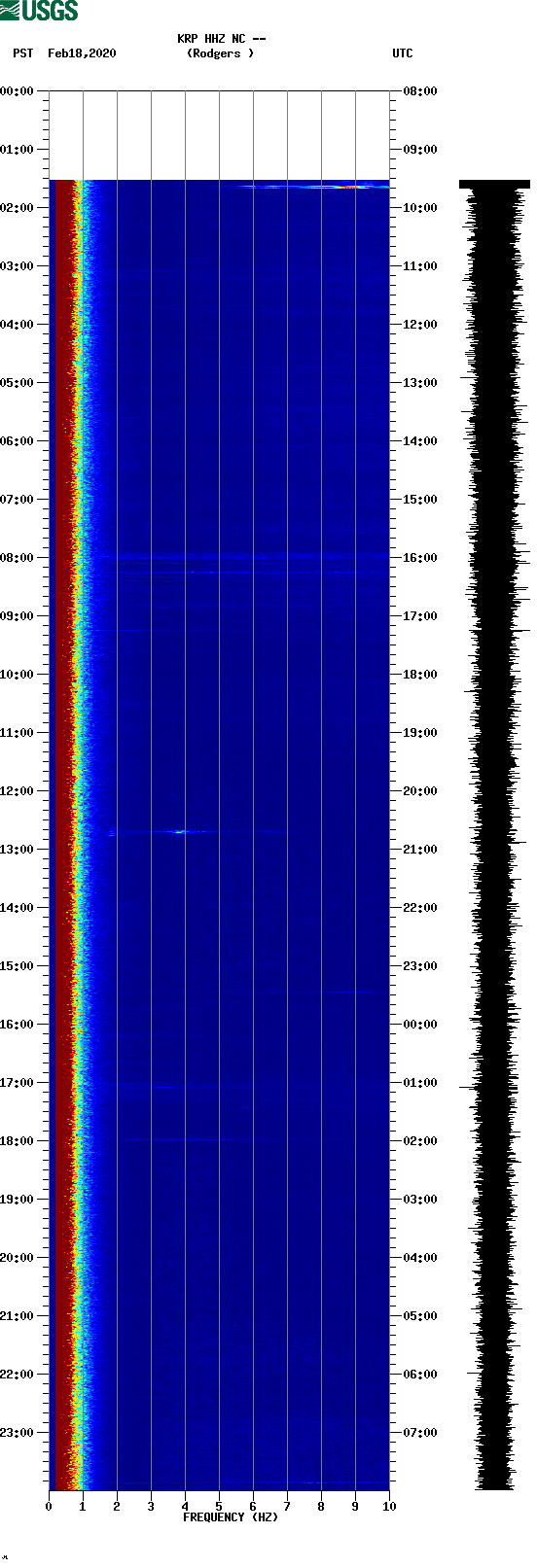This screenshot has height=1568, width=537.
Task: Click the 08:00 PST time label
Action: [18, 558]
